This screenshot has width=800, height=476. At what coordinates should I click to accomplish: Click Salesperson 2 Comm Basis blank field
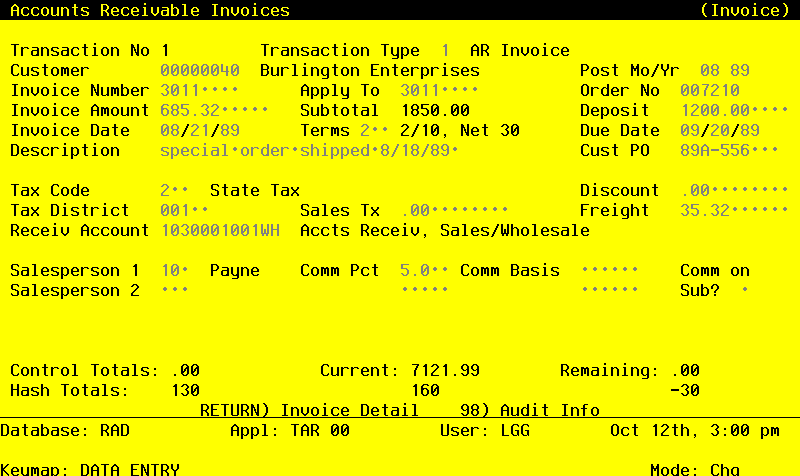(610, 290)
